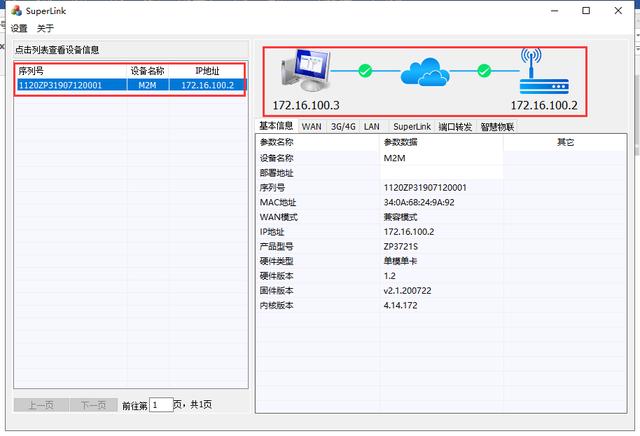Click the page number input field
Screen dimensions: 640x436
click(x=161, y=405)
